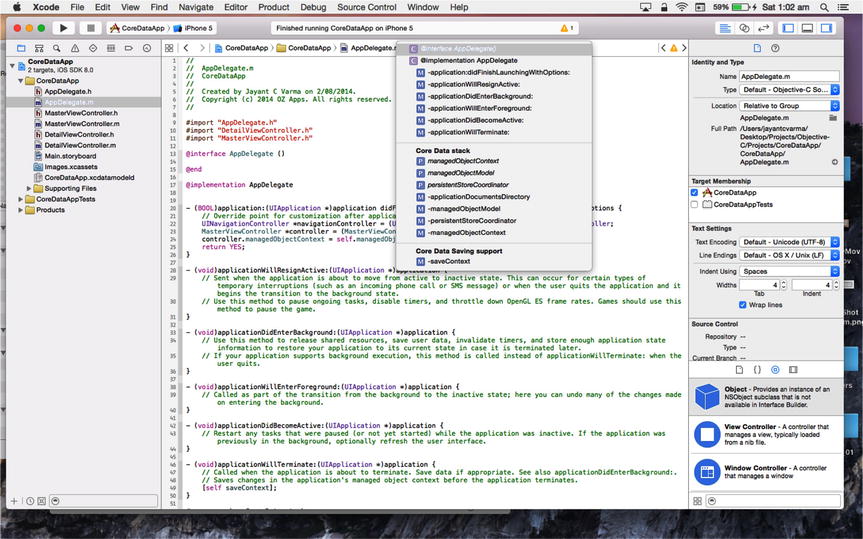Image resolution: width=863 pixels, height=539 pixels.
Task: Click the warning indicator in activity bar
Action: 566,28
